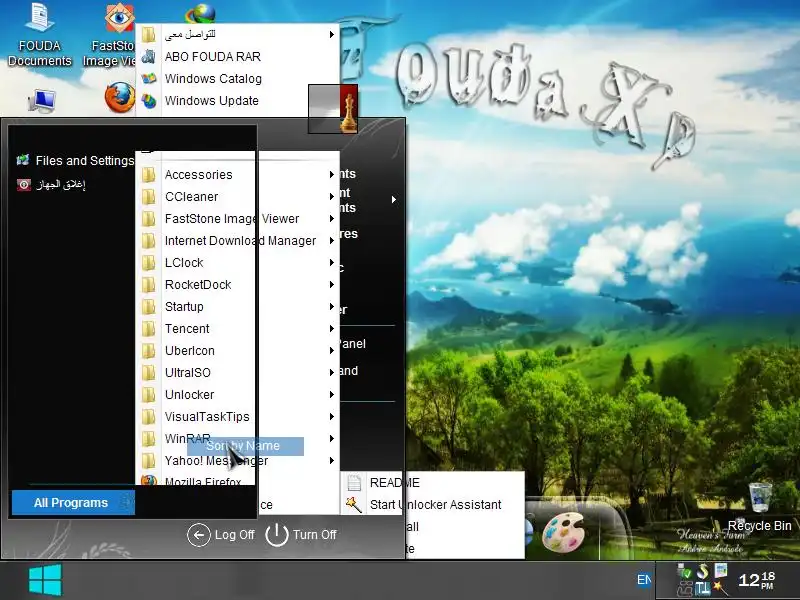Click the All Programs button
Image resolution: width=800 pixels, height=600 pixels.
point(73,503)
